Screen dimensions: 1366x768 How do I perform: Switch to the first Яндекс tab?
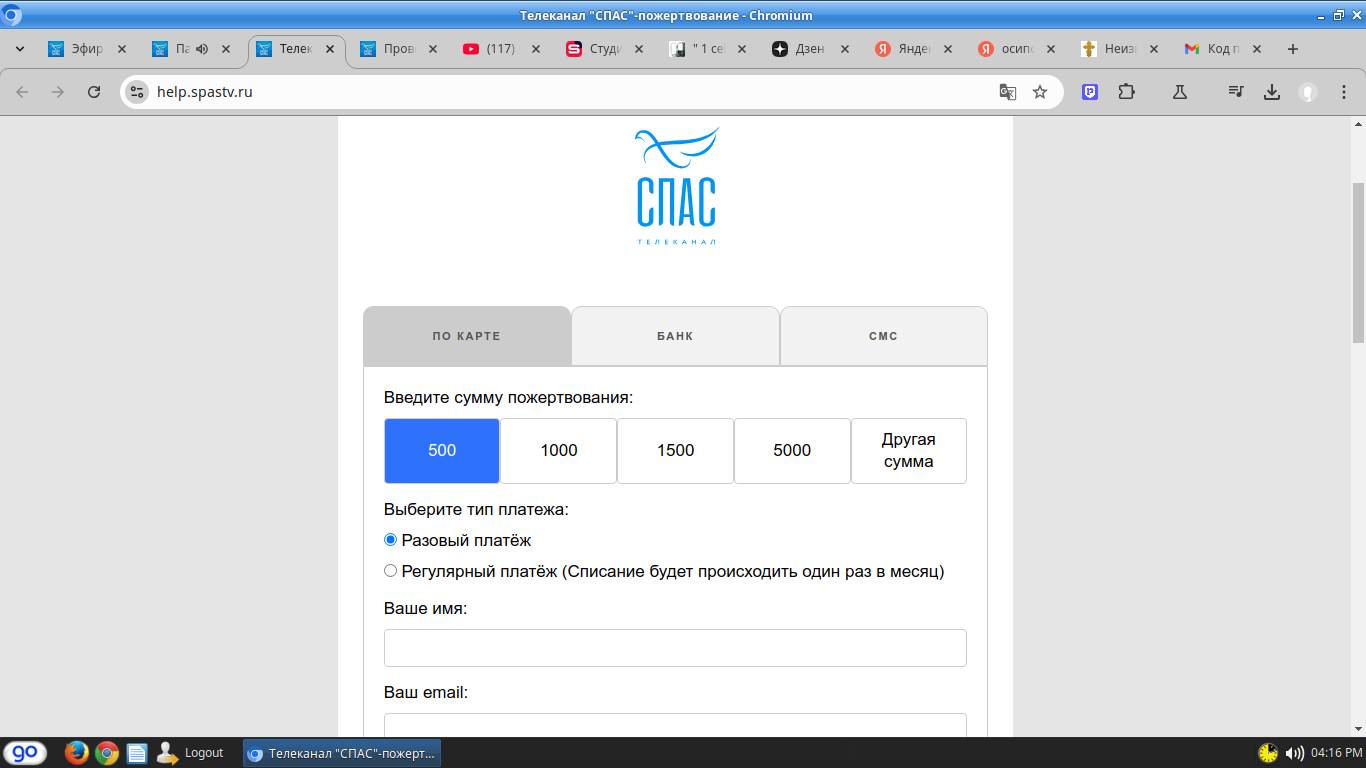pos(913,49)
